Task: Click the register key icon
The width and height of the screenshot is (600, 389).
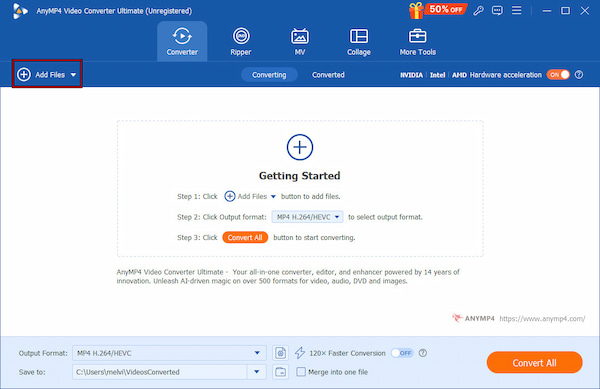Action: [x=478, y=11]
